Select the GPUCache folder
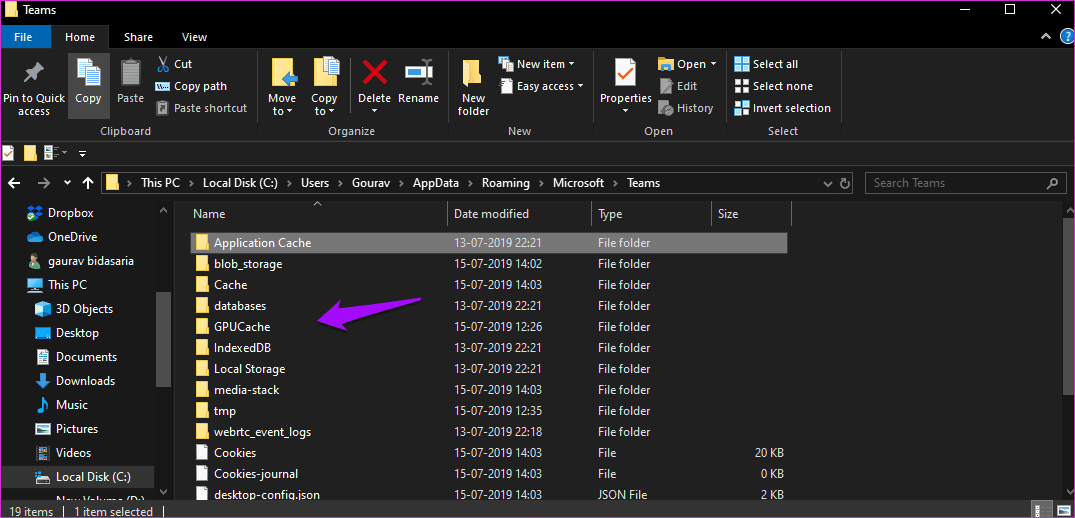 tap(241, 327)
